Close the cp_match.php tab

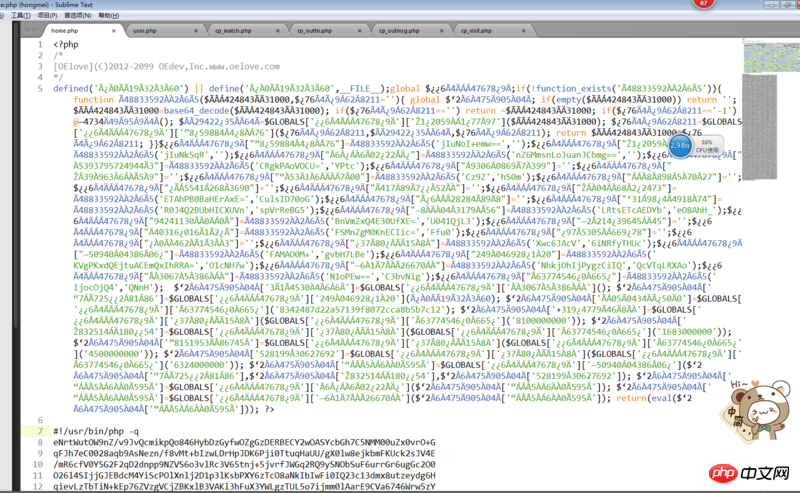[278, 31]
